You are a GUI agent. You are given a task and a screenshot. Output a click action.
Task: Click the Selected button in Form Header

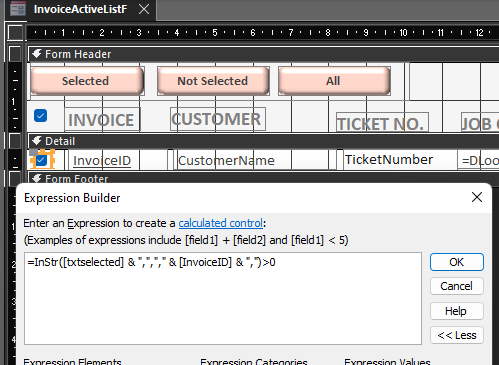point(87,81)
